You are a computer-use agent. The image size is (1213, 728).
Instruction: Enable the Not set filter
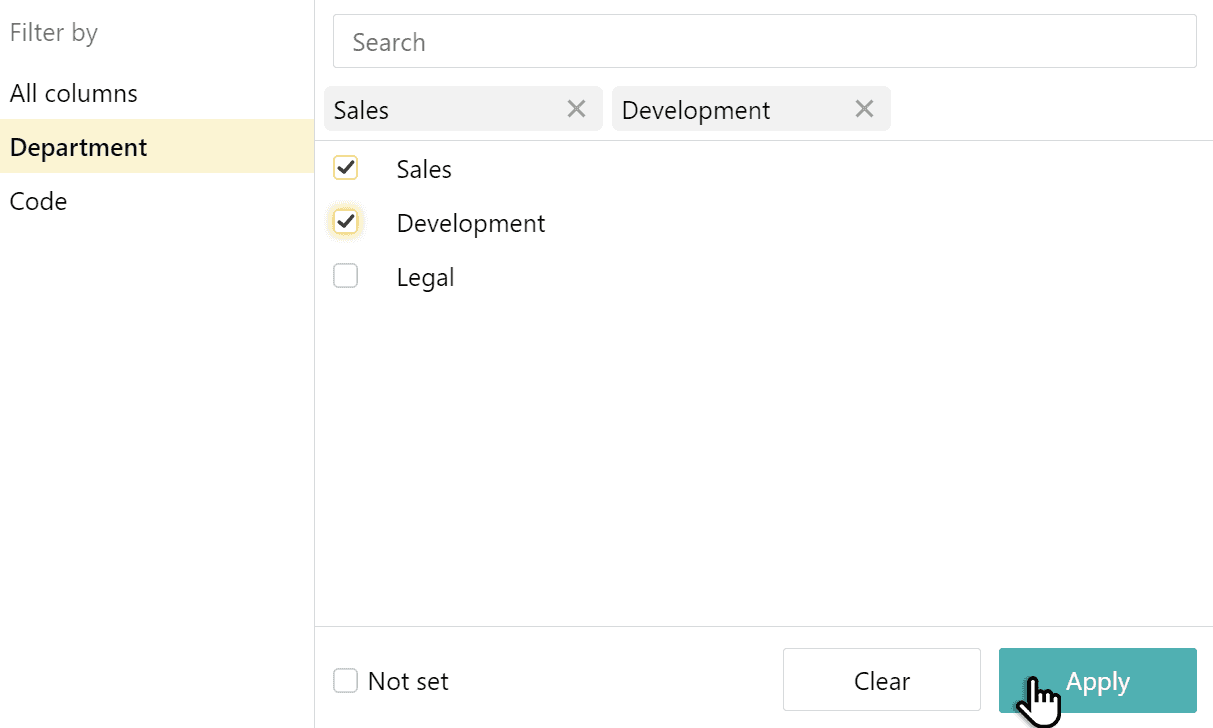(345, 680)
